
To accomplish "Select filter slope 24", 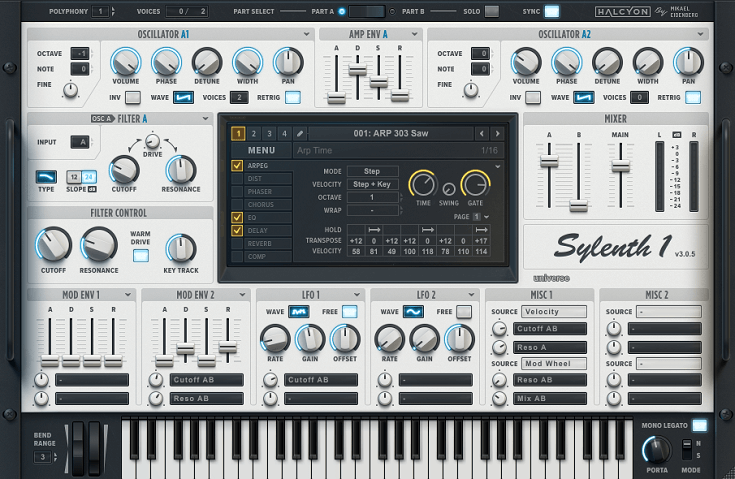I will coord(89,177).
